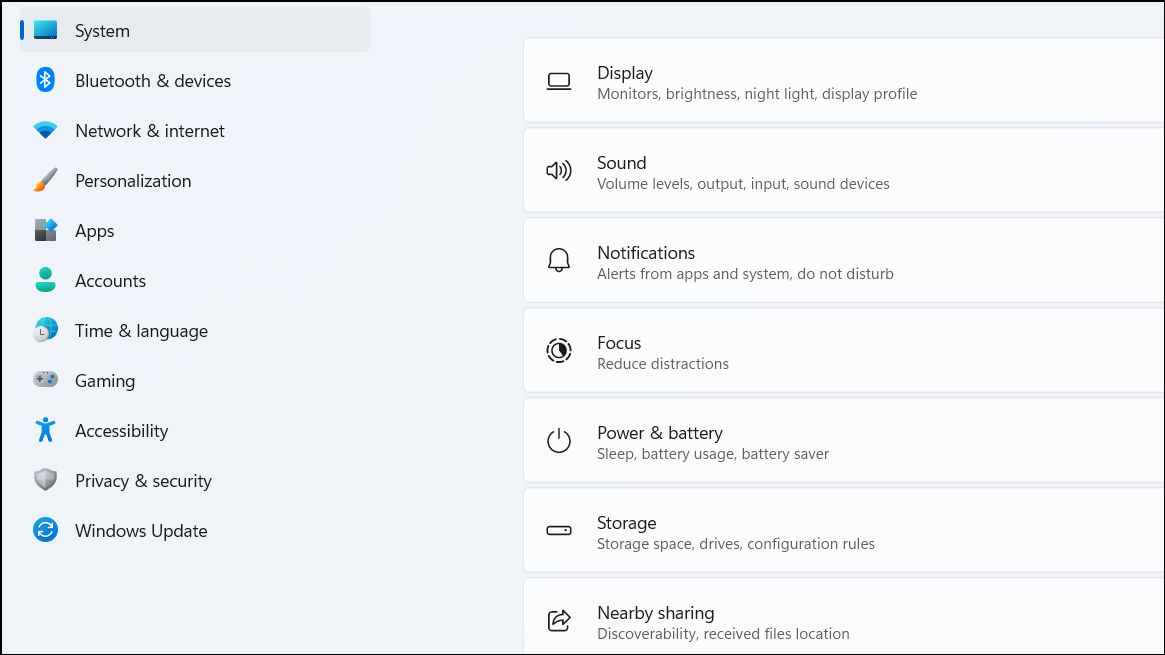Click the Accessibility figure icon
The width and height of the screenshot is (1165, 655).
[45, 430]
